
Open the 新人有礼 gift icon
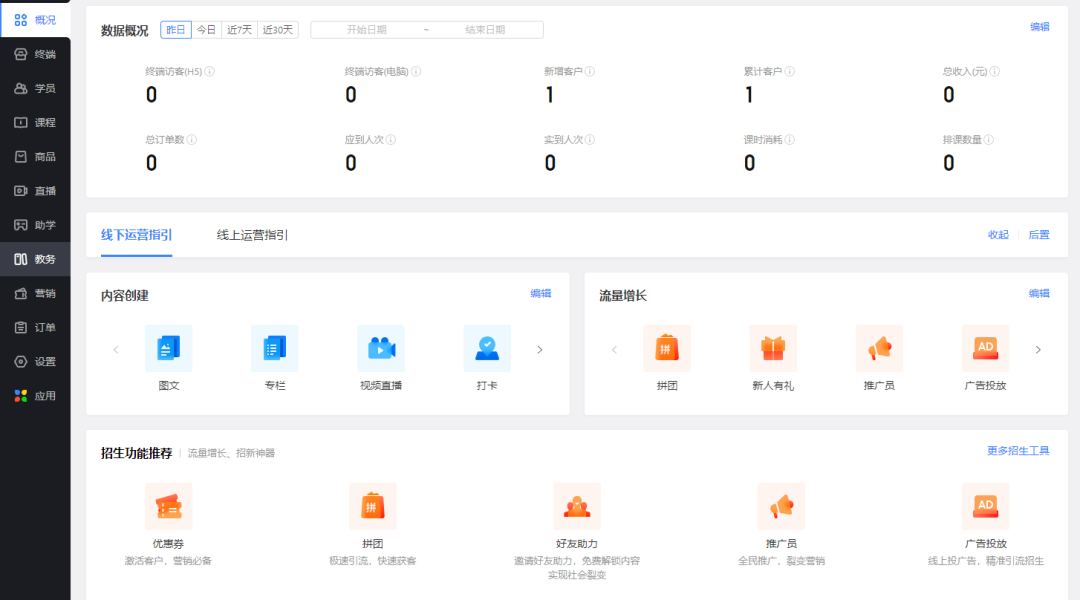coord(773,349)
